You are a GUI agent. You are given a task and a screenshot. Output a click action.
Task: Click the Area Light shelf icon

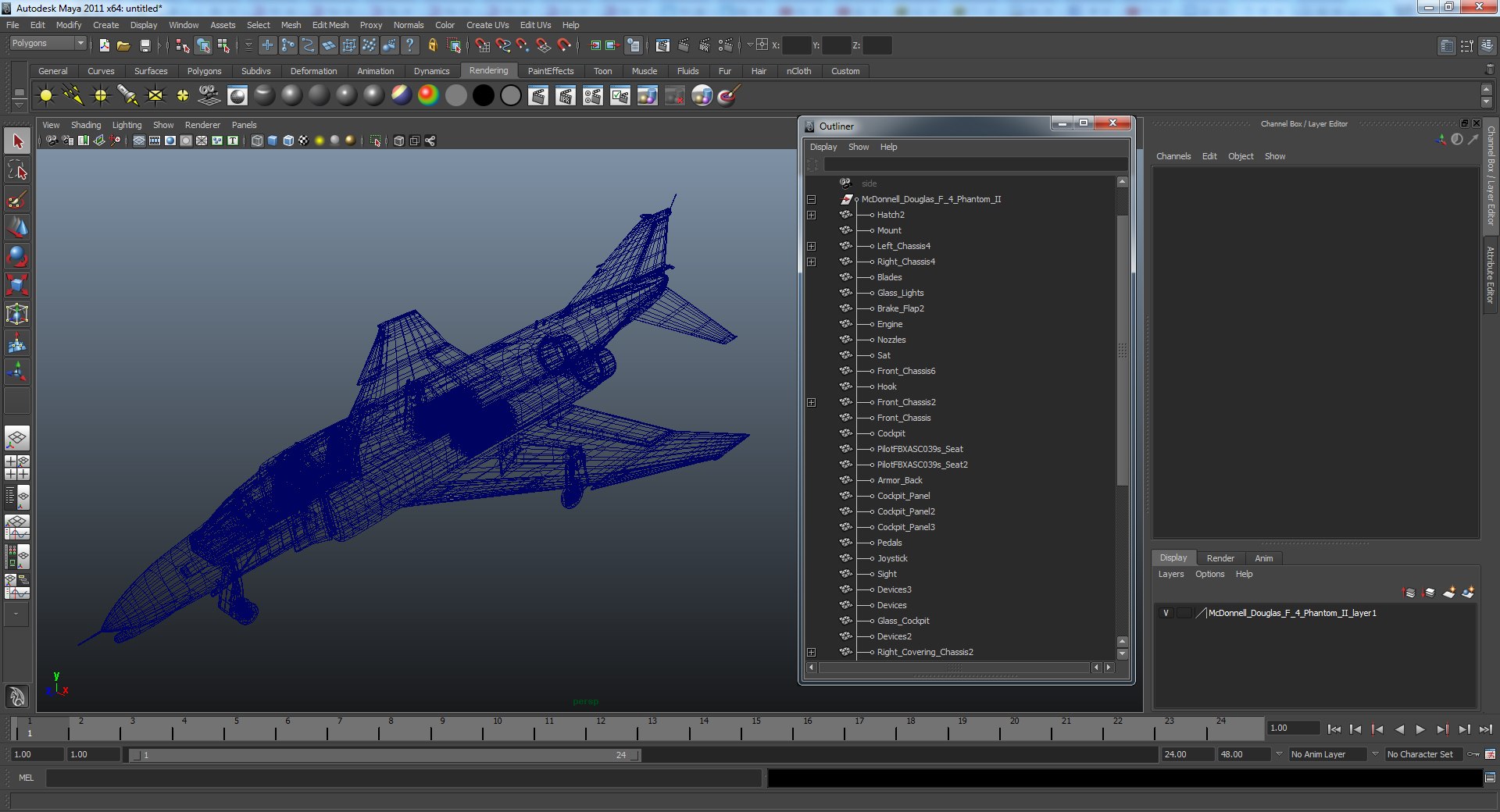[x=155, y=96]
